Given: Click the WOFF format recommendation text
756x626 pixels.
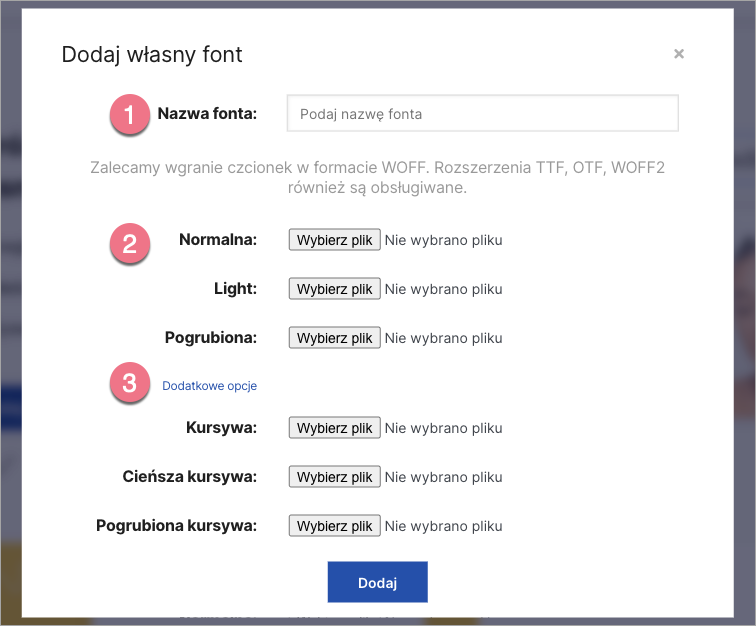Looking at the screenshot, I should (x=377, y=177).
